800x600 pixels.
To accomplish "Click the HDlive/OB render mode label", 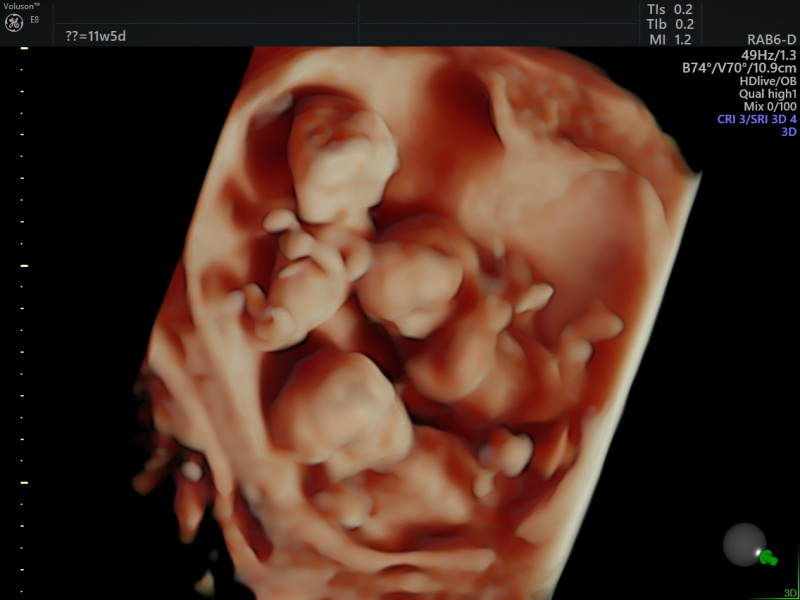I will tap(767, 81).
